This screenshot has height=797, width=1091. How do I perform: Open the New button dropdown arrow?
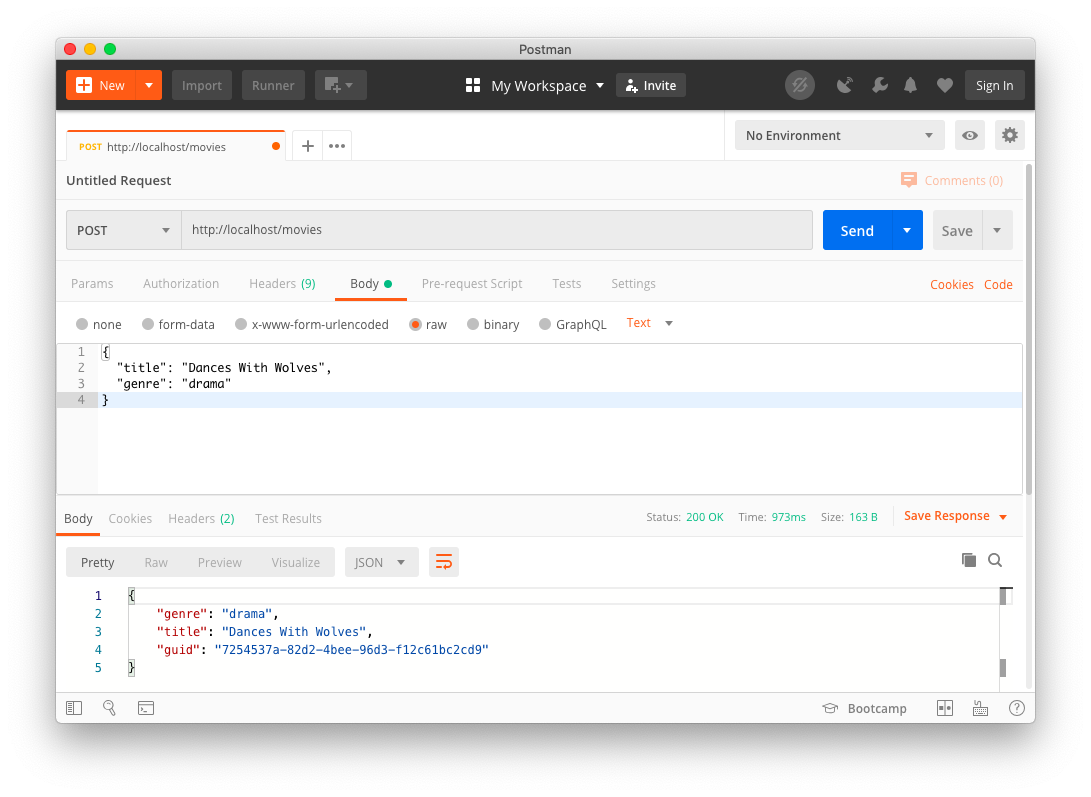pos(149,86)
